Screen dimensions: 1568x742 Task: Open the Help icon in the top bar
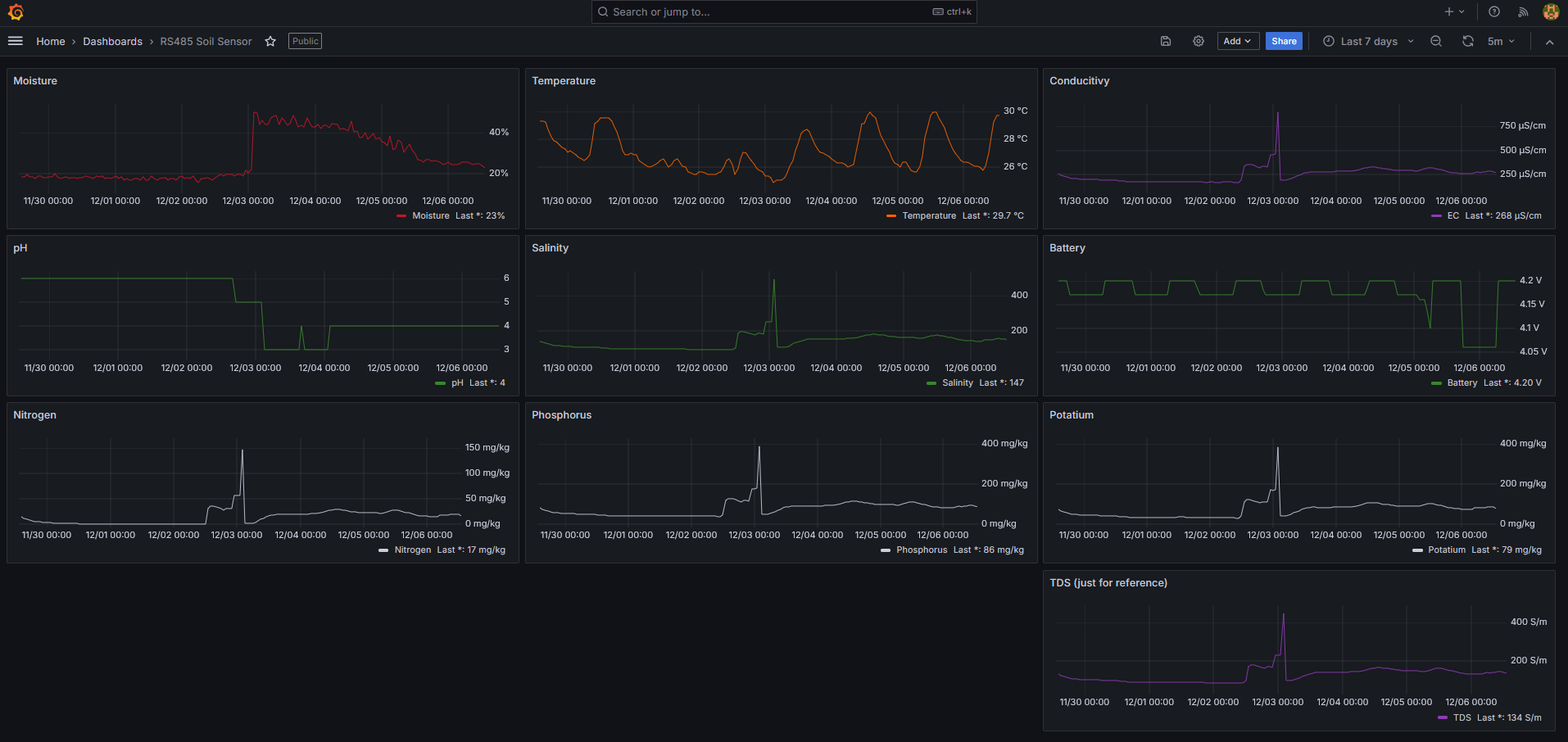pyautogui.click(x=1493, y=11)
